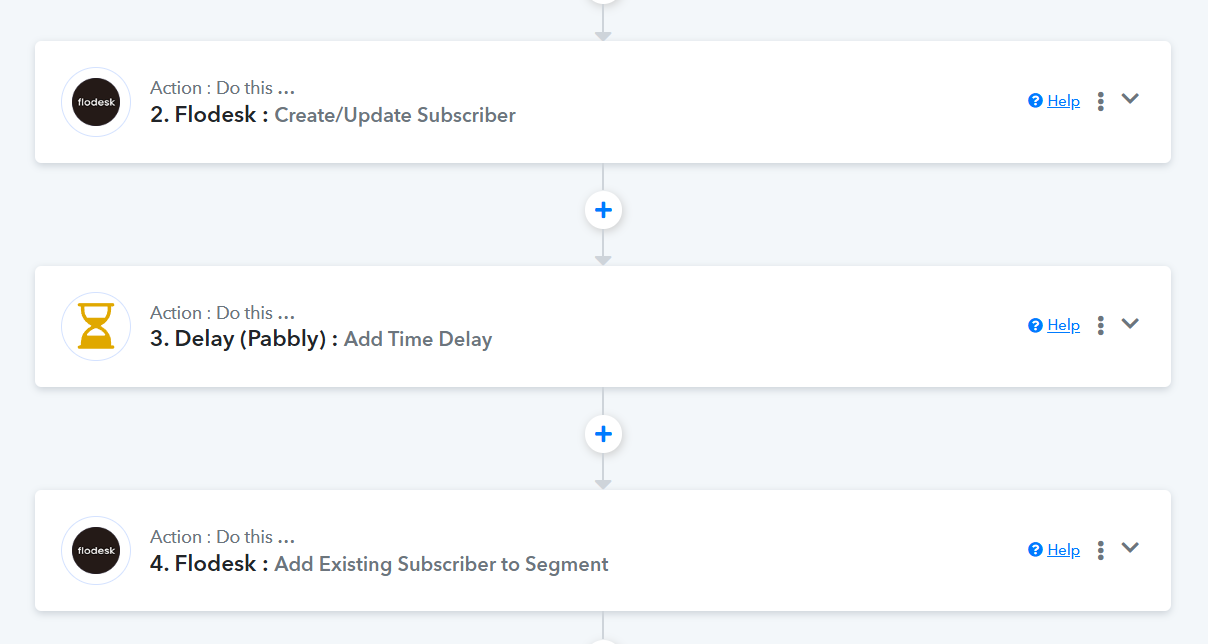
Task: Click the hourglass Delay icon on step 3
Action: pos(96,326)
